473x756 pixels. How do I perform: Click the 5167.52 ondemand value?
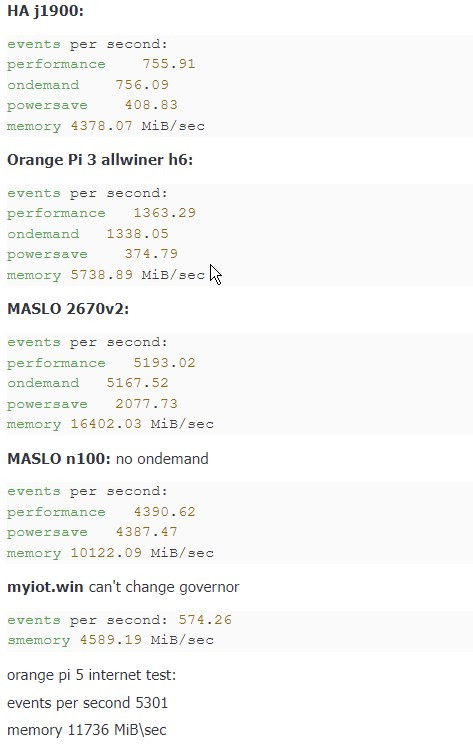[x=137, y=383]
